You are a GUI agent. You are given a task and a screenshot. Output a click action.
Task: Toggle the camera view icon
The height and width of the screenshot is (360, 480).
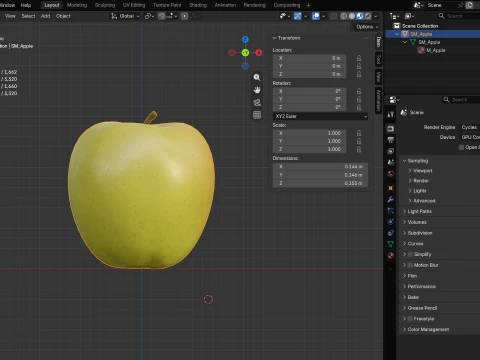click(257, 103)
